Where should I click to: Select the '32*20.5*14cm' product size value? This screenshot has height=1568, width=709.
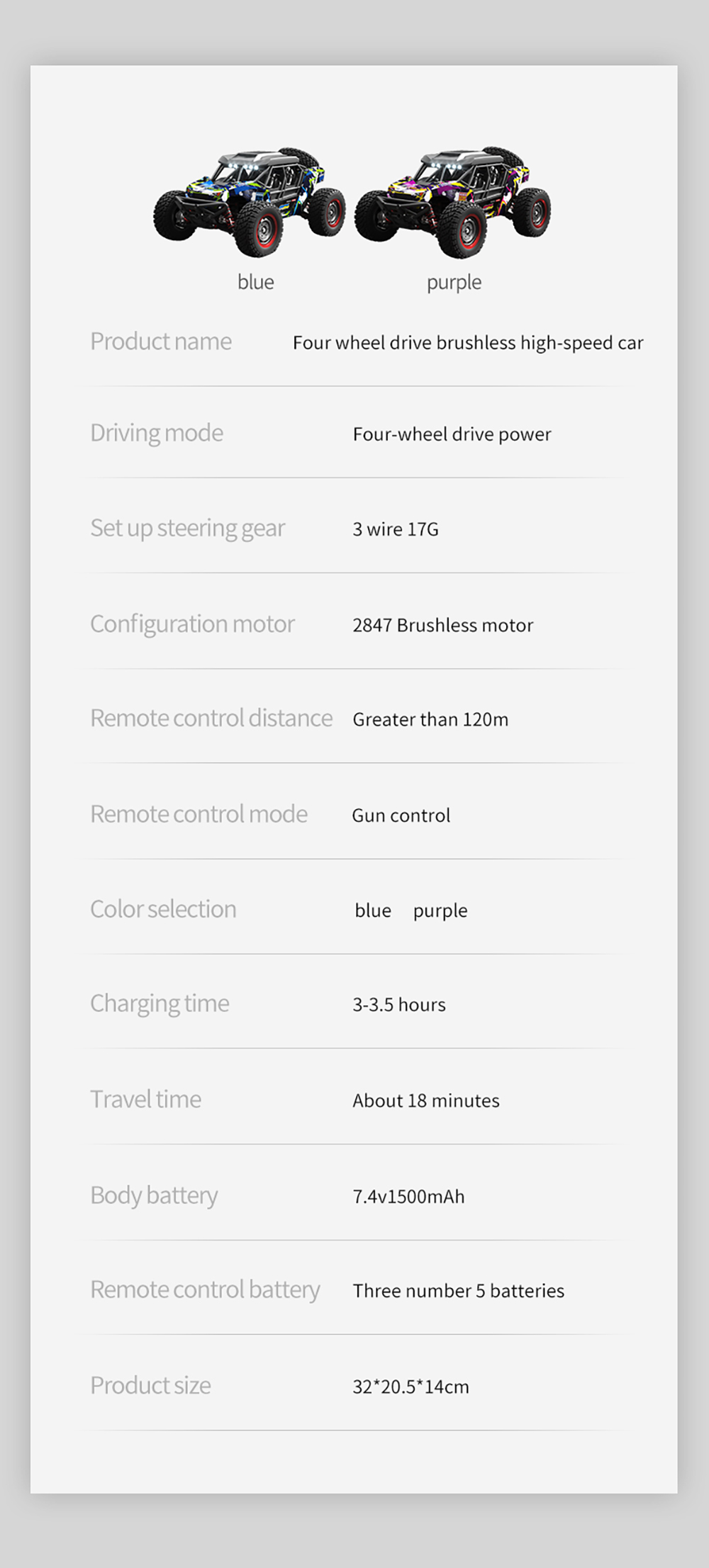coord(411,1387)
